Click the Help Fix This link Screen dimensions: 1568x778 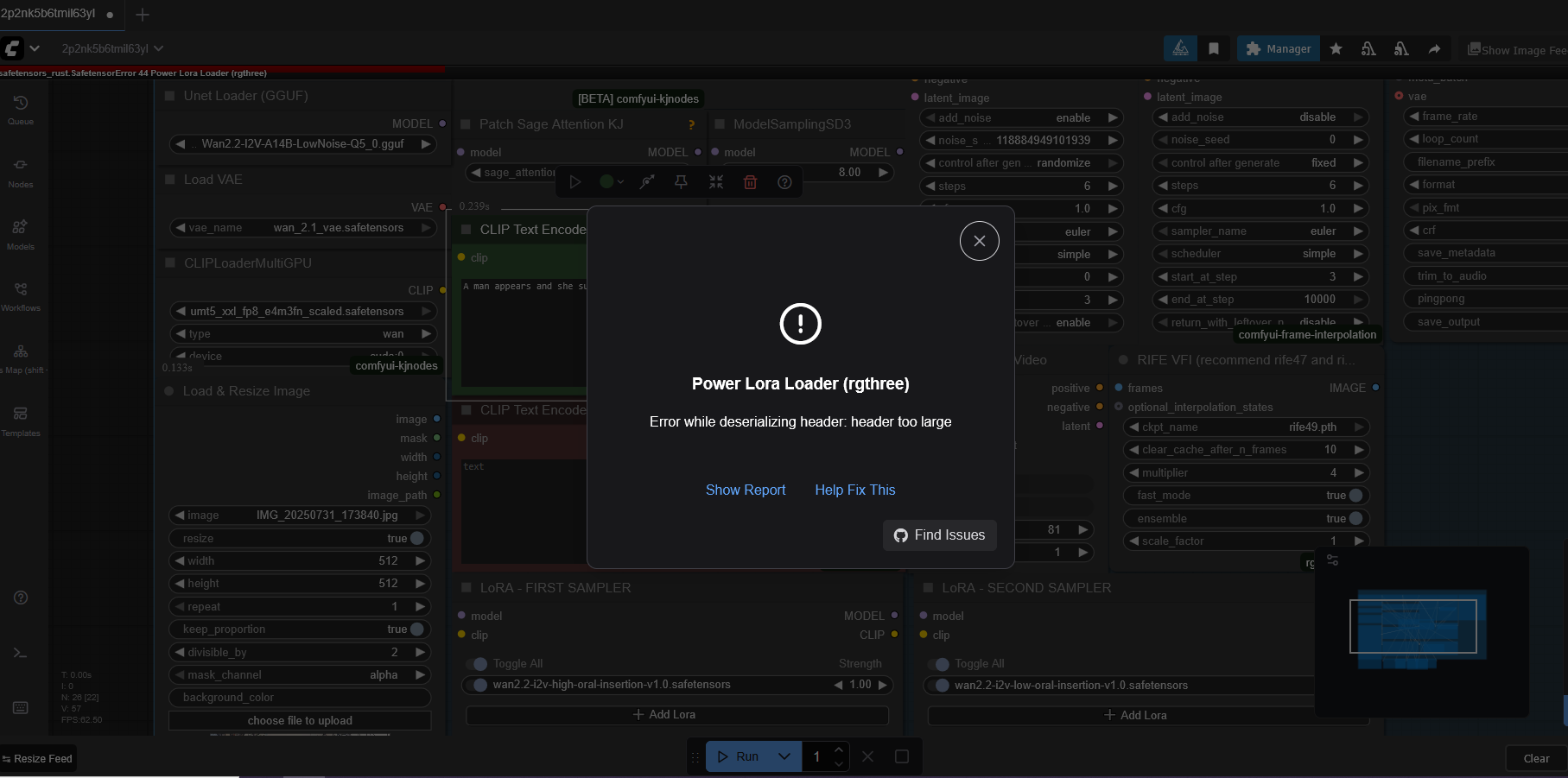[855, 490]
